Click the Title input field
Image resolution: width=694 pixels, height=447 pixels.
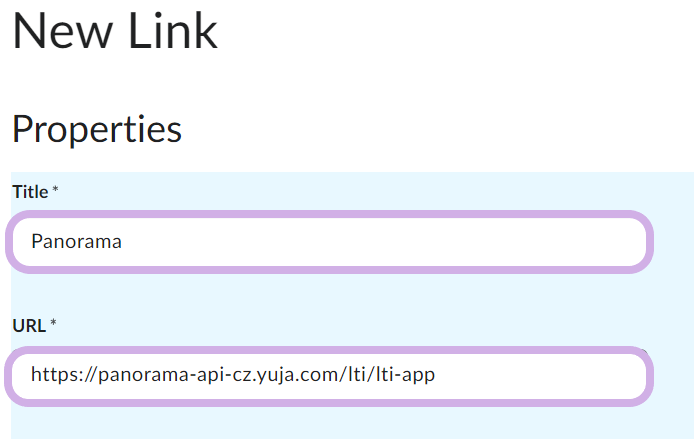(x=330, y=241)
